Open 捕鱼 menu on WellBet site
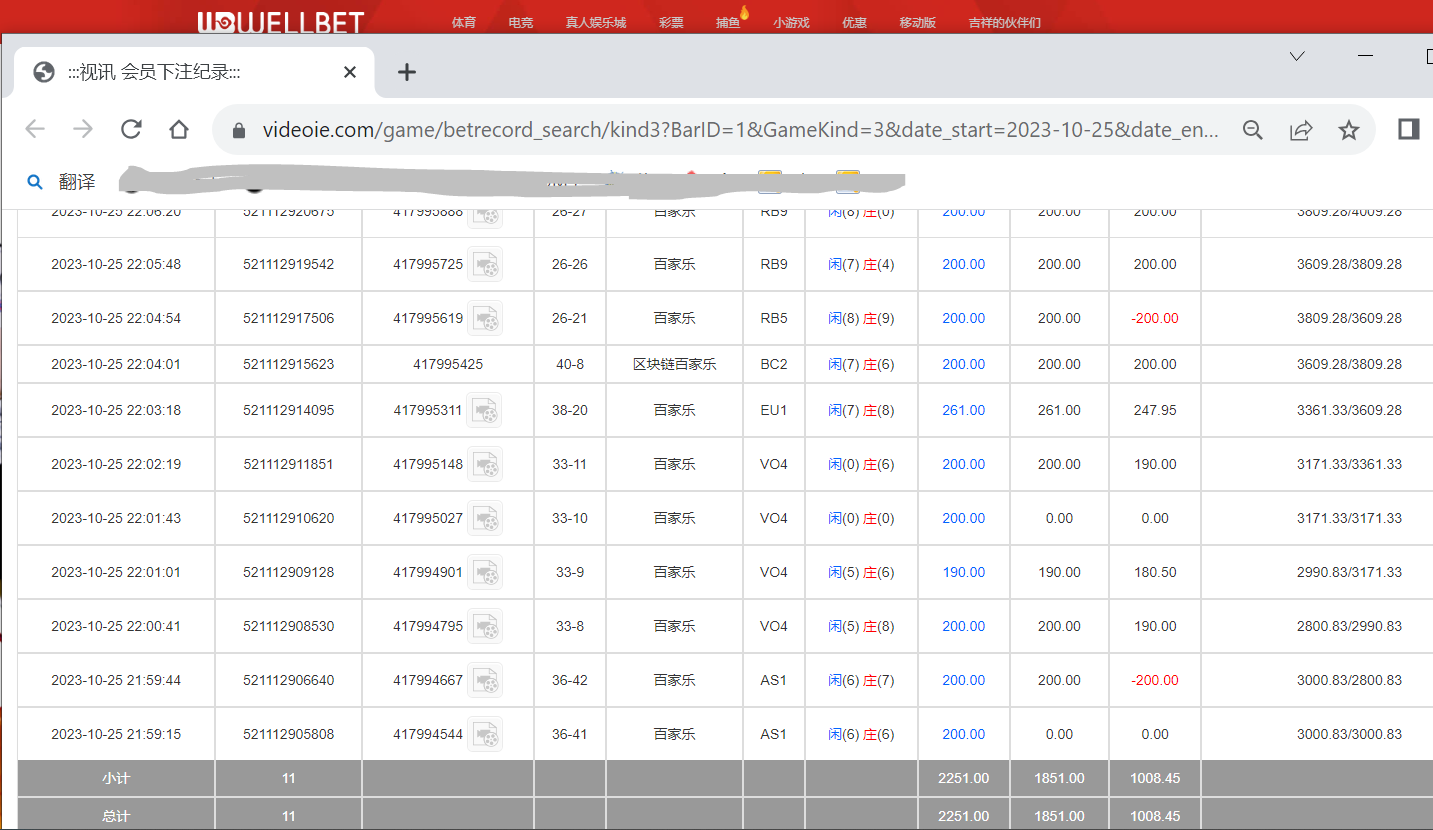Viewport: 1433px width, 830px height. pos(728,22)
